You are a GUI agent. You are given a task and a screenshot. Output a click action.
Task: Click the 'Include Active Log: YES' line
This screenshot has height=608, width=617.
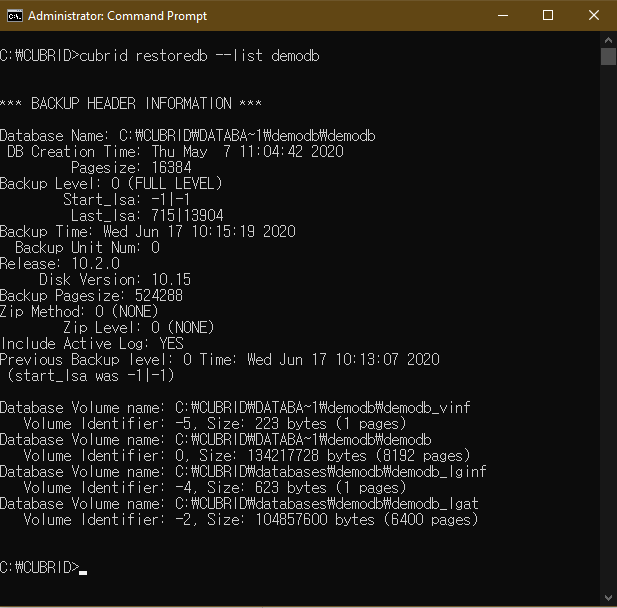coord(92,344)
